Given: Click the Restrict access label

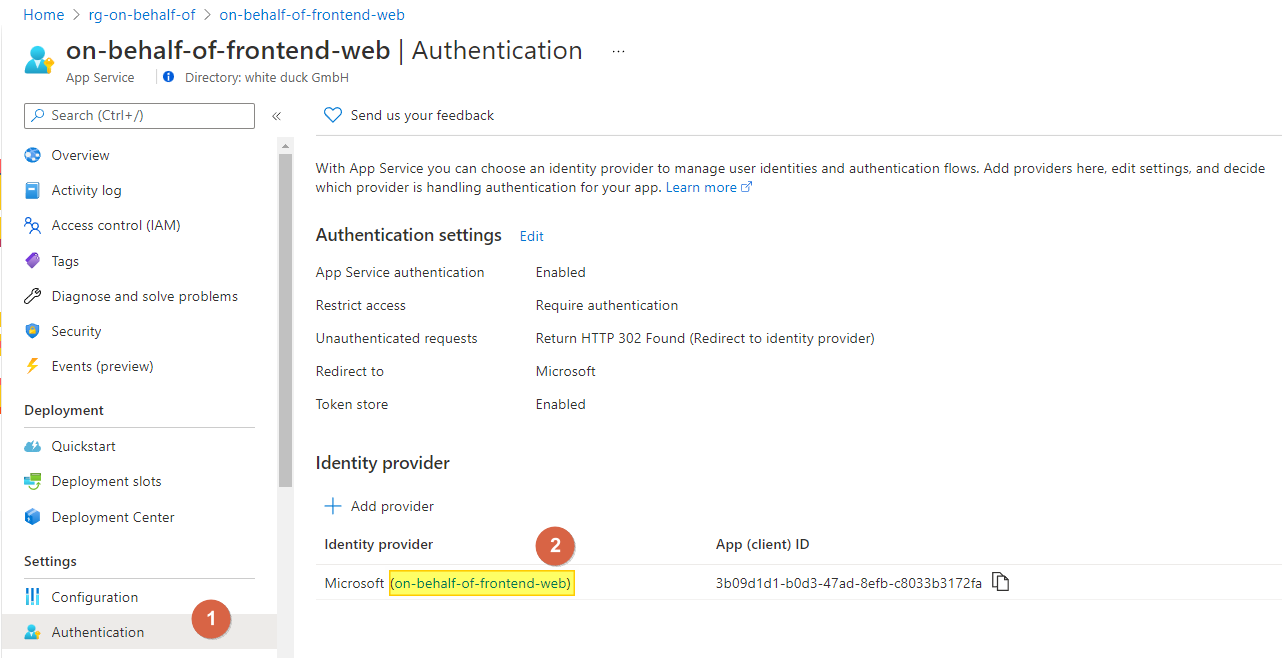Looking at the screenshot, I should pyautogui.click(x=361, y=305).
